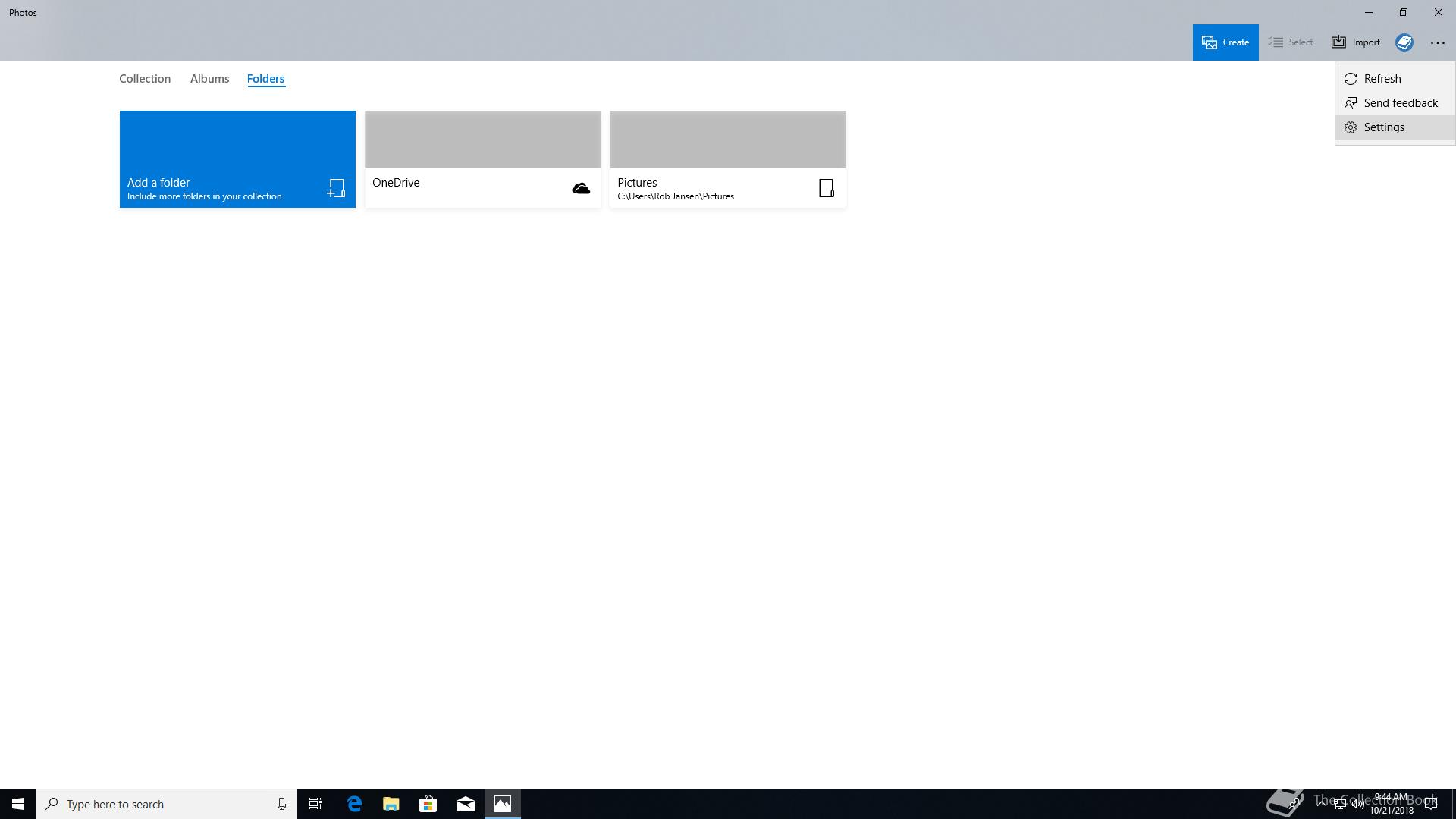The width and height of the screenshot is (1456, 819).
Task: Click the add-folder plus icon
Action: 336,188
